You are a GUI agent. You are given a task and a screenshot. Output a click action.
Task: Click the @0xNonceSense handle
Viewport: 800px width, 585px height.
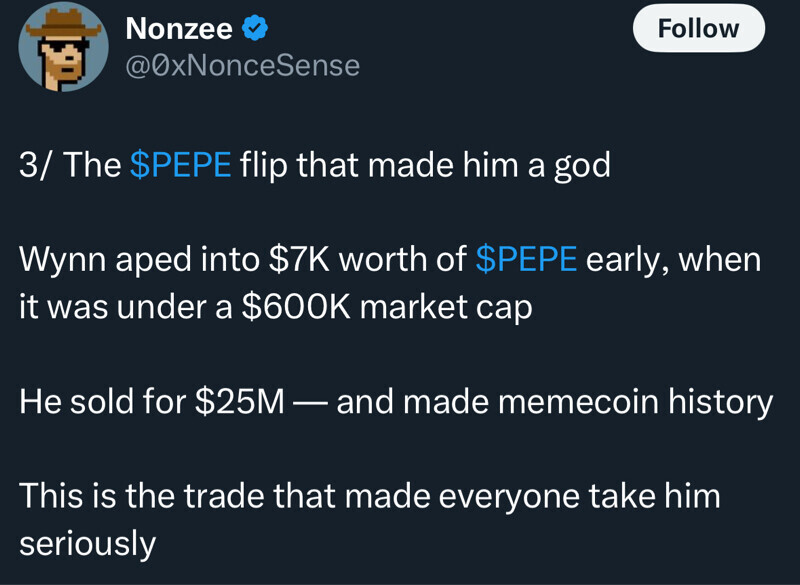tap(241, 66)
